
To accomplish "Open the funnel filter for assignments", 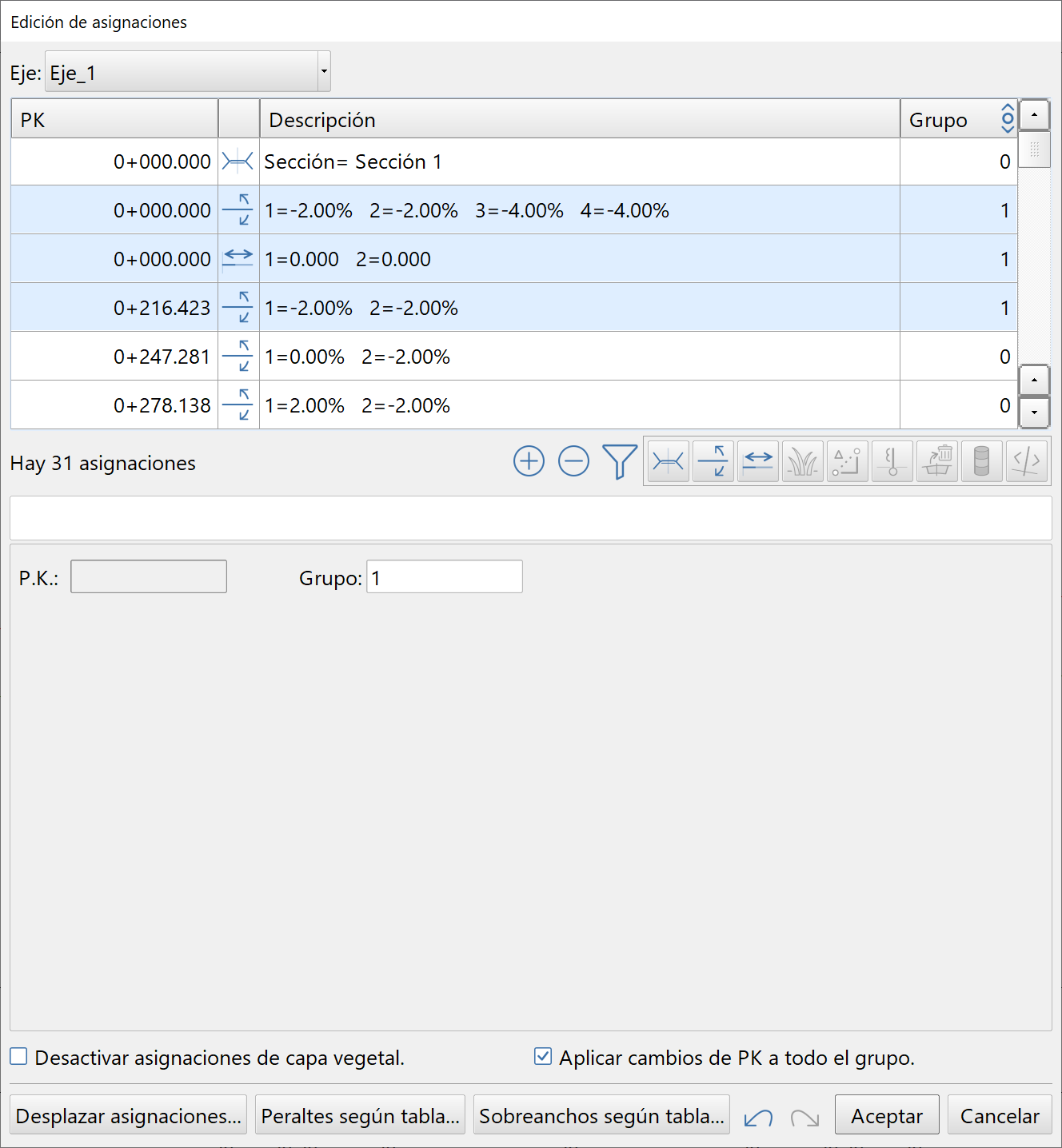I will coord(619,461).
